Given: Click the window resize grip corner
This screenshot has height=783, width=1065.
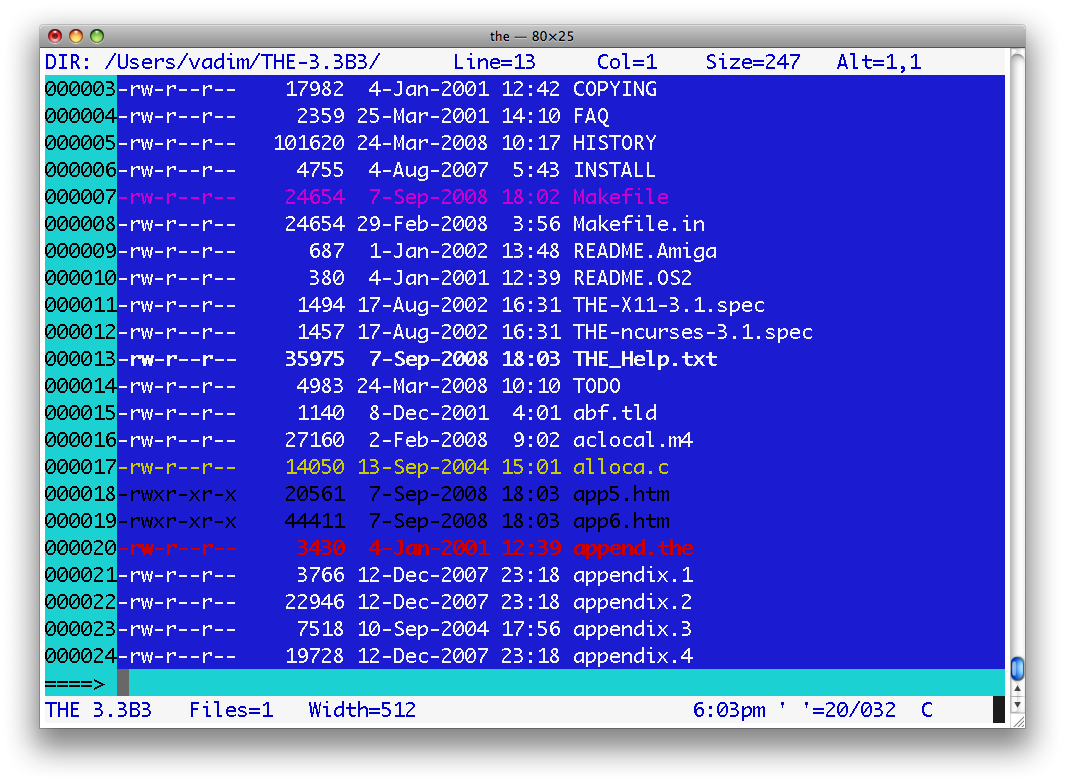Looking at the screenshot, I should 1018,722.
